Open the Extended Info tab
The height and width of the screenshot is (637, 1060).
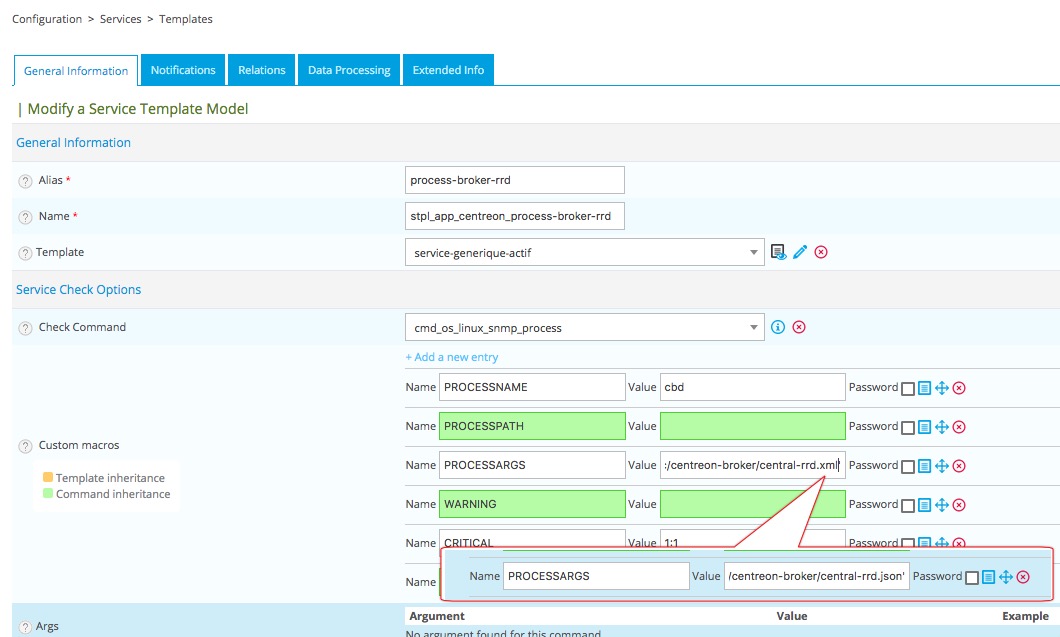(448, 70)
